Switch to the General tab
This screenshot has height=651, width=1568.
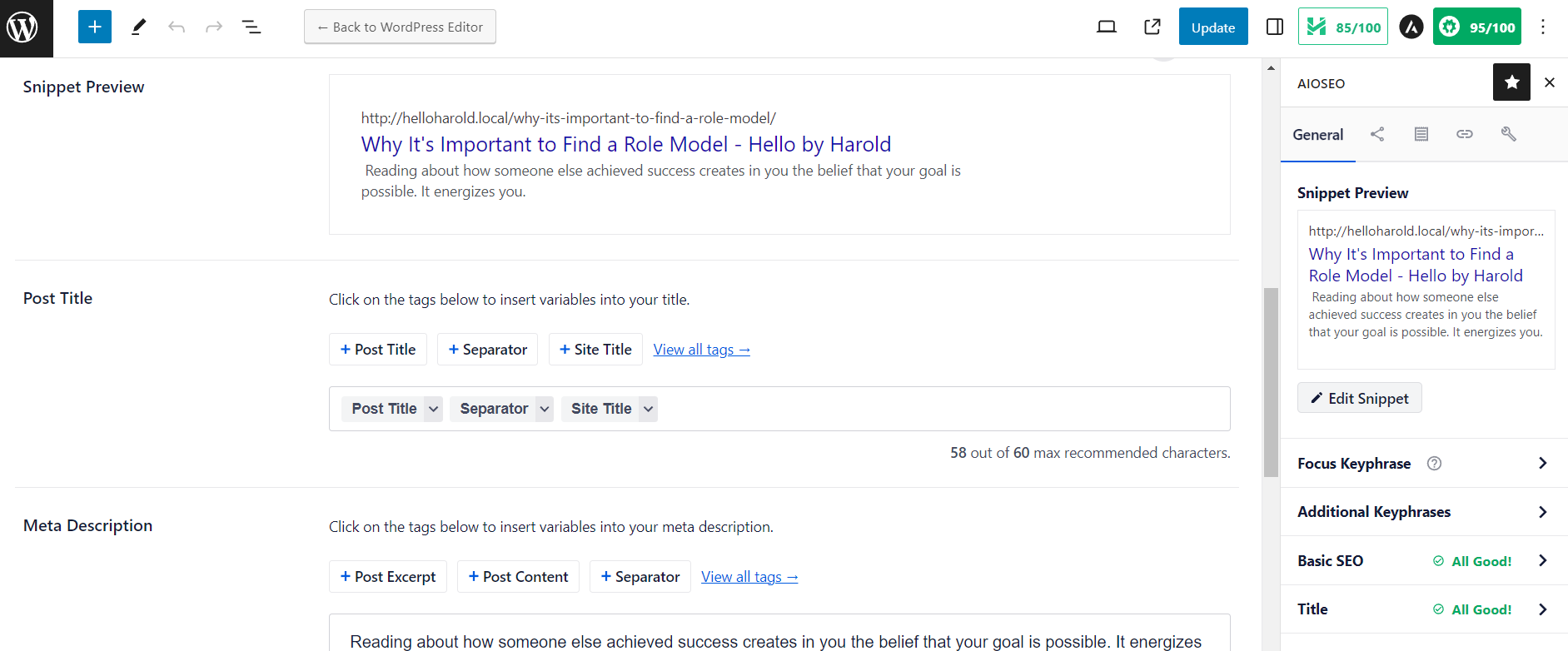pos(1317,135)
